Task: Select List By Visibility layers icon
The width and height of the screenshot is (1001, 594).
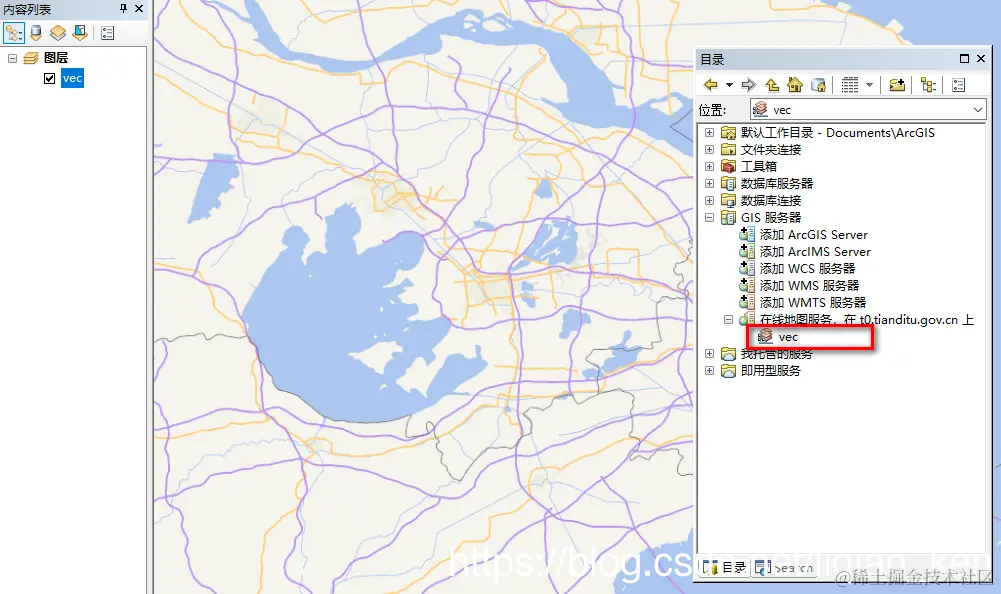Action: click(x=58, y=33)
